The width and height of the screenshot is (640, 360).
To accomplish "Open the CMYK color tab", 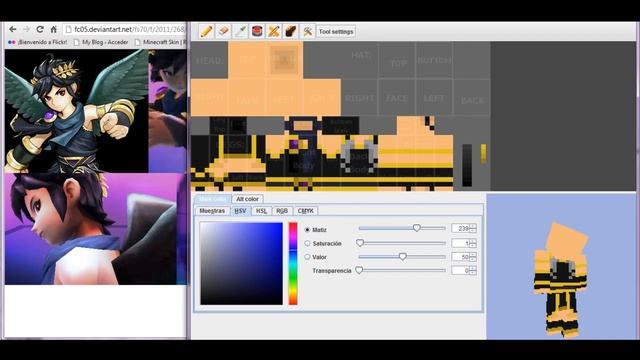I will pos(306,211).
